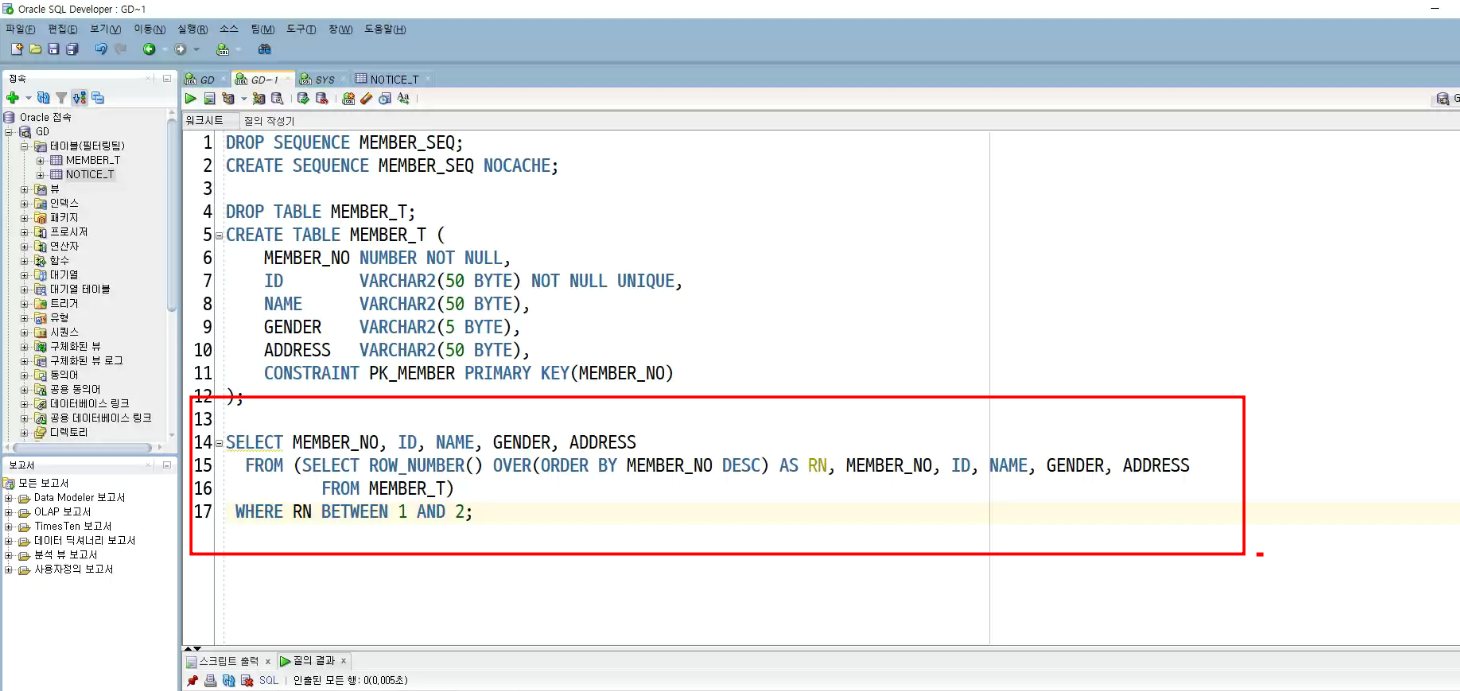
Task: Select the 질의 작성기 tab
Action: 269,120
